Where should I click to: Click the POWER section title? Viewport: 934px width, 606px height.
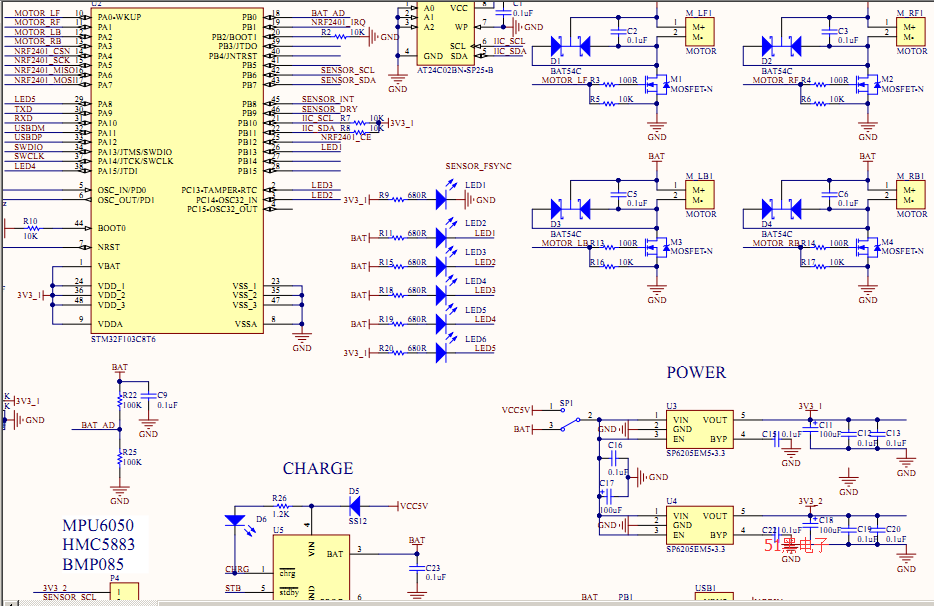pos(696,372)
